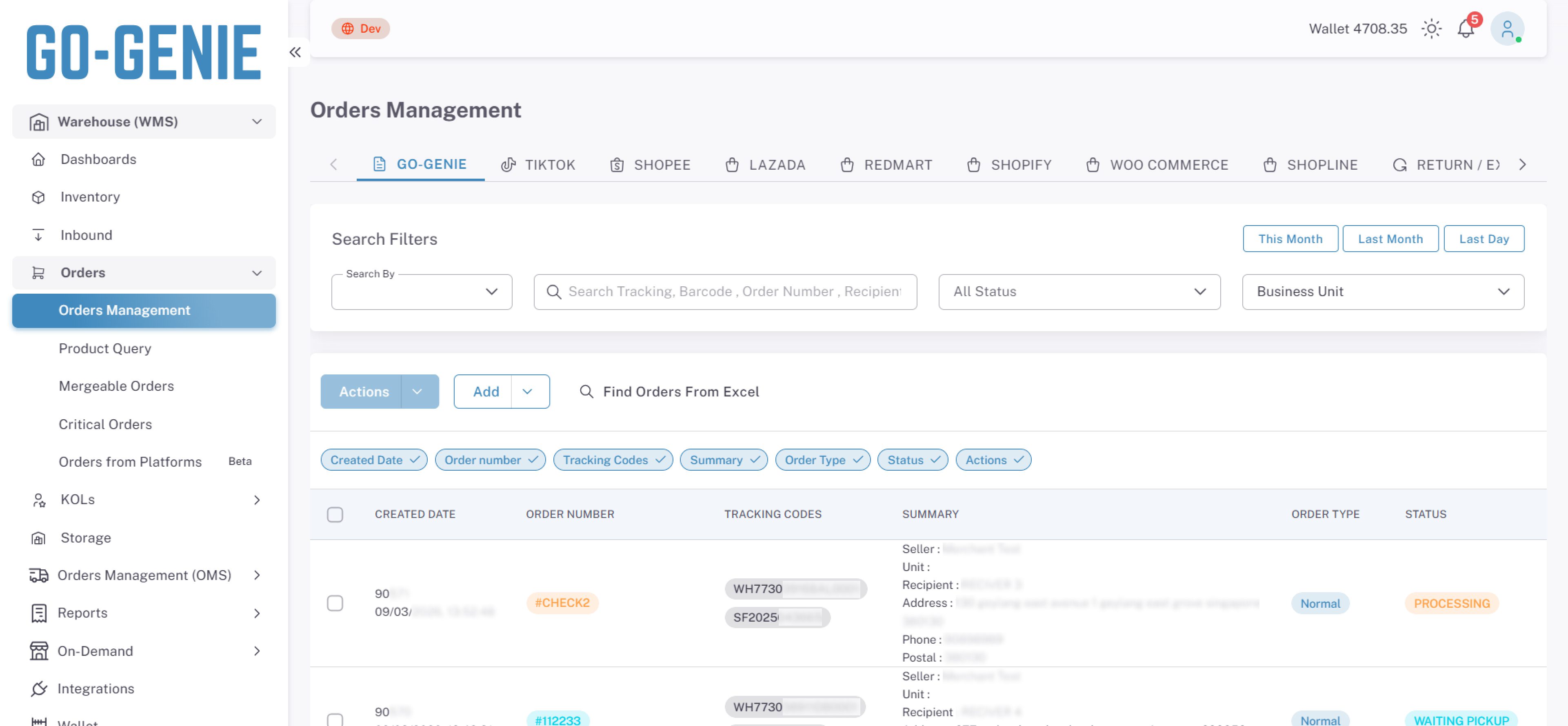This screenshot has height=726, width=1568.
Task: Expand the On-Demand menu chevron
Action: point(257,651)
